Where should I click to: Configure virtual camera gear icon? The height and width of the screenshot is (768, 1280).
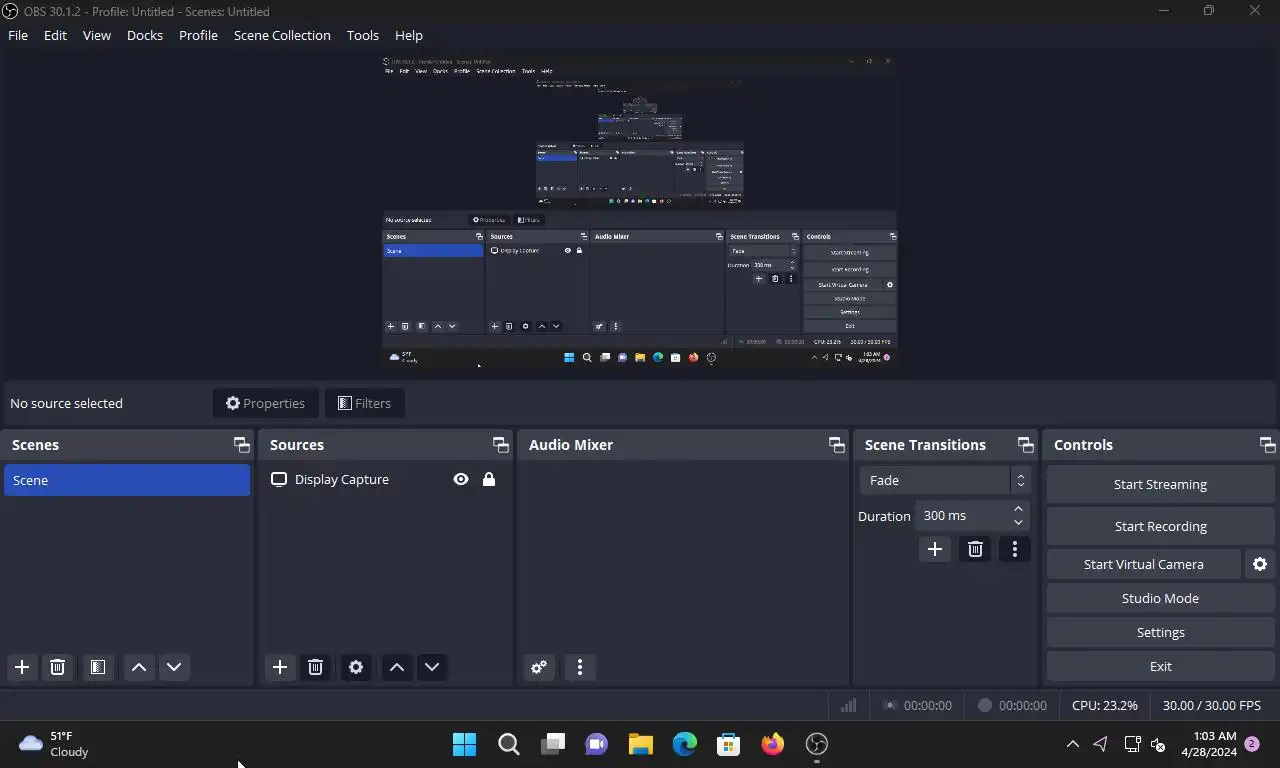[1260, 564]
